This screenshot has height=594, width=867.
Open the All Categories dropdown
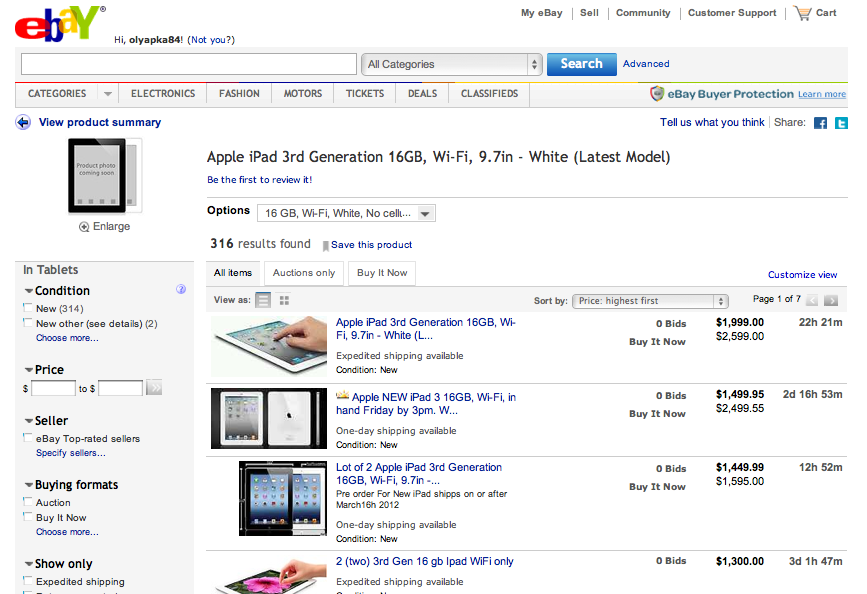coord(453,64)
